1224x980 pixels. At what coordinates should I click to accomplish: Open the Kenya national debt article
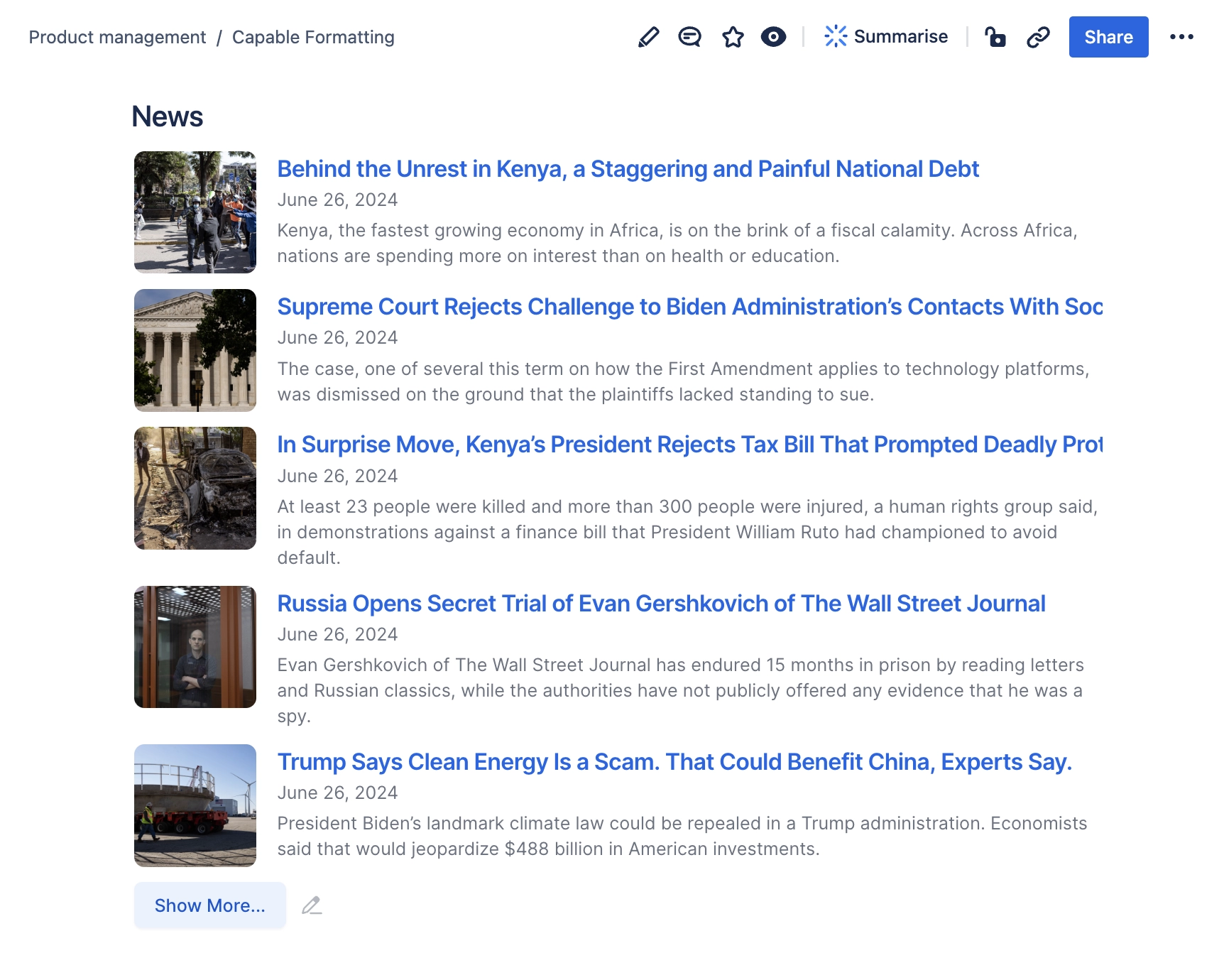[628, 169]
